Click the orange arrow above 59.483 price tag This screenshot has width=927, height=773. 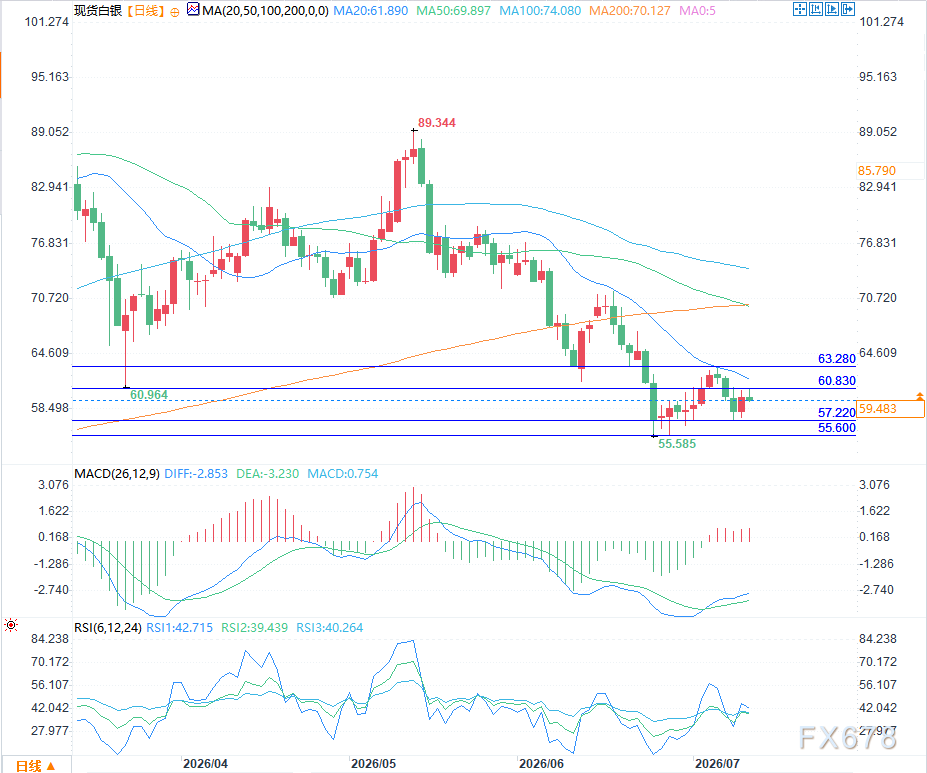coord(920,396)
